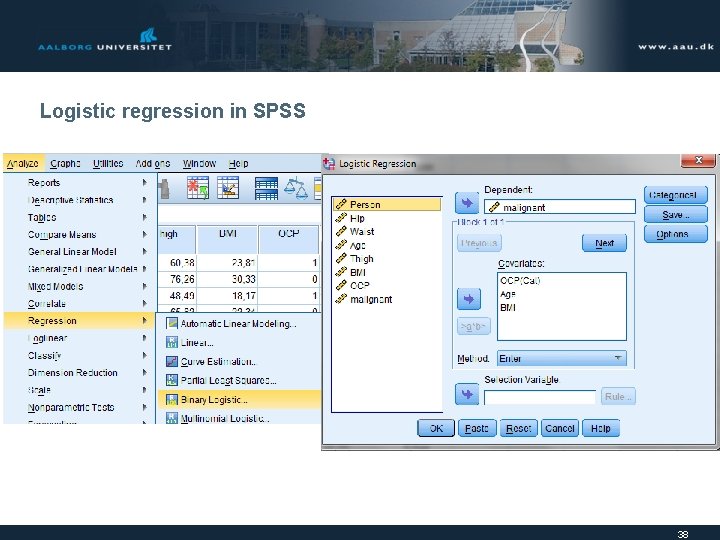This screenshot has height=540, width=720.
Task: Expand Descriptive Statistics submenu
Action: (80, 200)
